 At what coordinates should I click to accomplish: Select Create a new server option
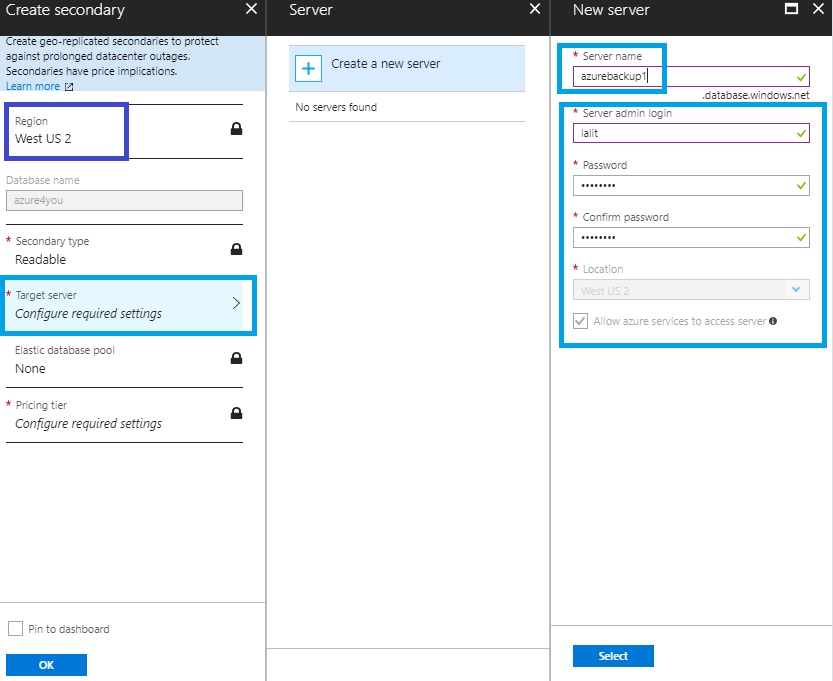tap(385, 64)
